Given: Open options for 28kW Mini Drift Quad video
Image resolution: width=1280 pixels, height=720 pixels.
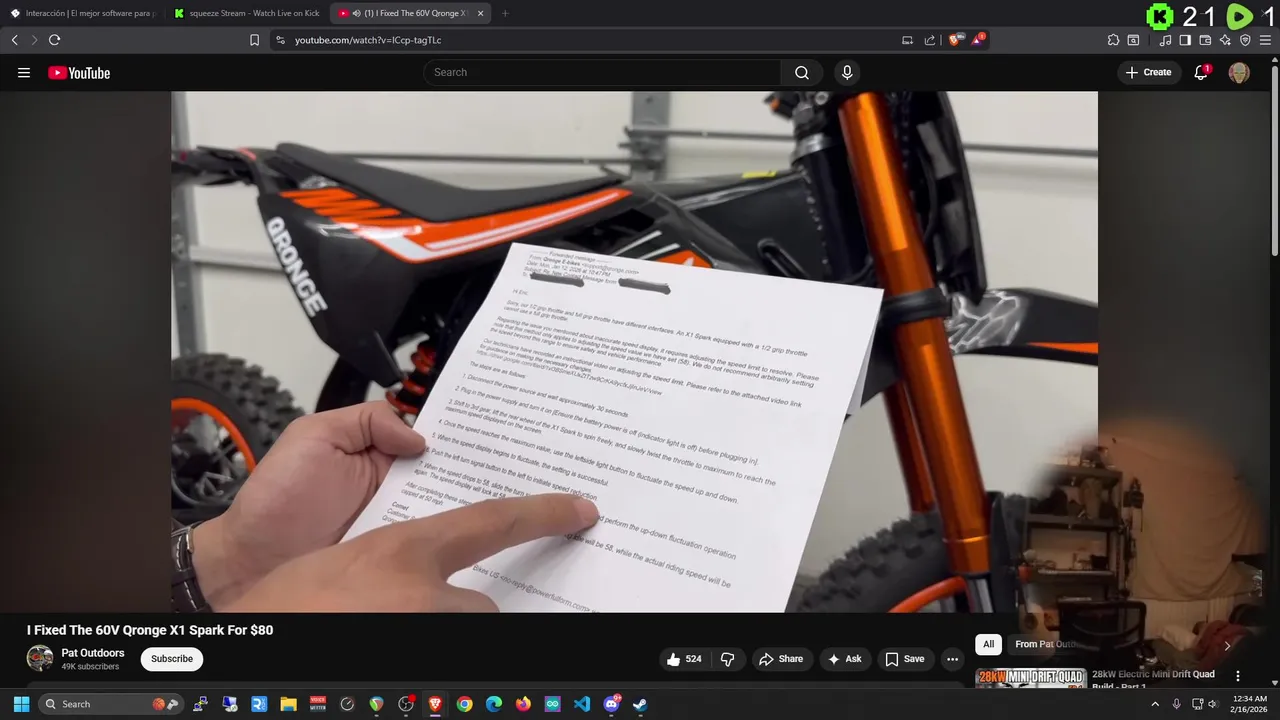Looking at the screenshot, I should pos(1238,676).
